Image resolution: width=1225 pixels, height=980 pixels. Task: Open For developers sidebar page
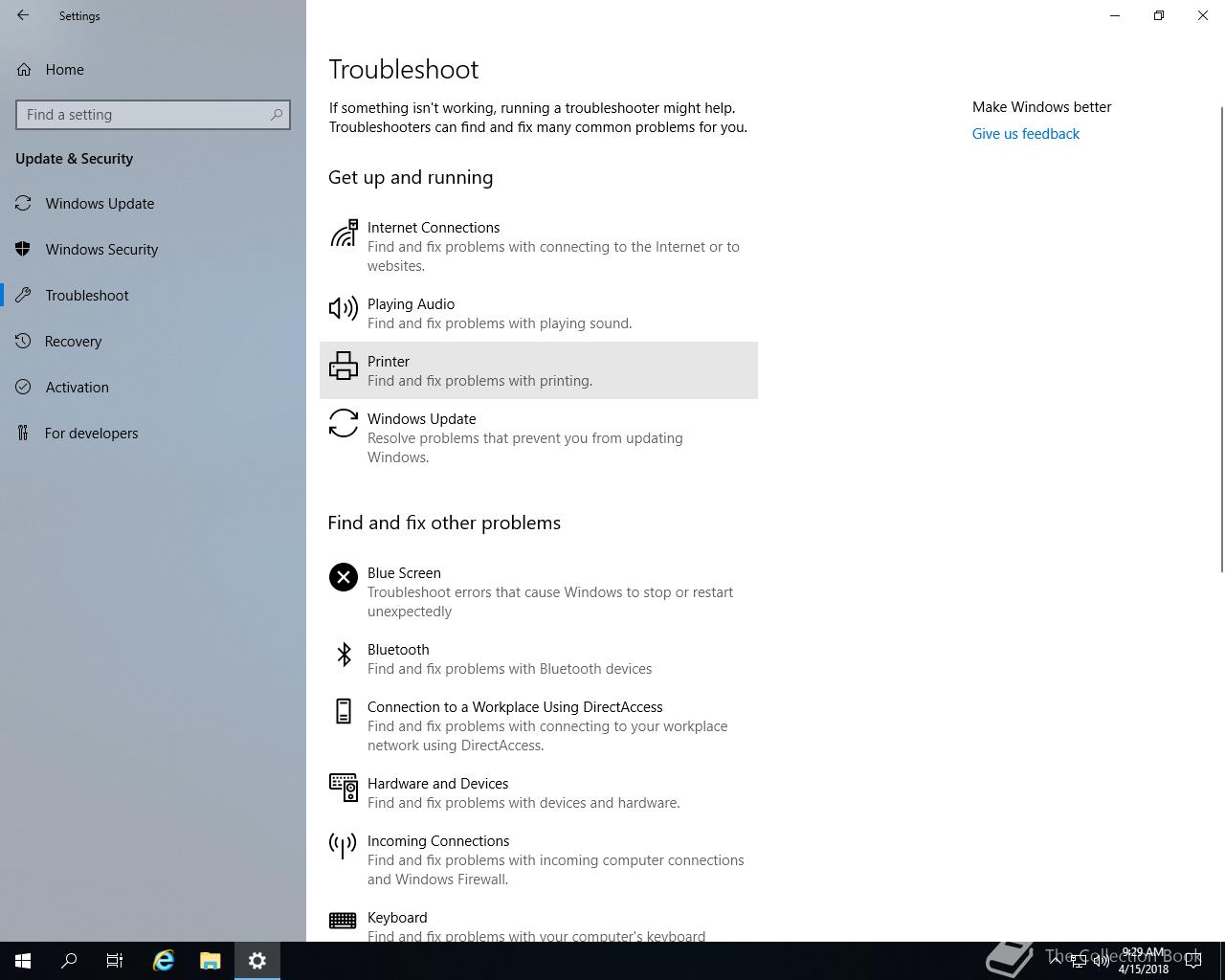(153, 434)
